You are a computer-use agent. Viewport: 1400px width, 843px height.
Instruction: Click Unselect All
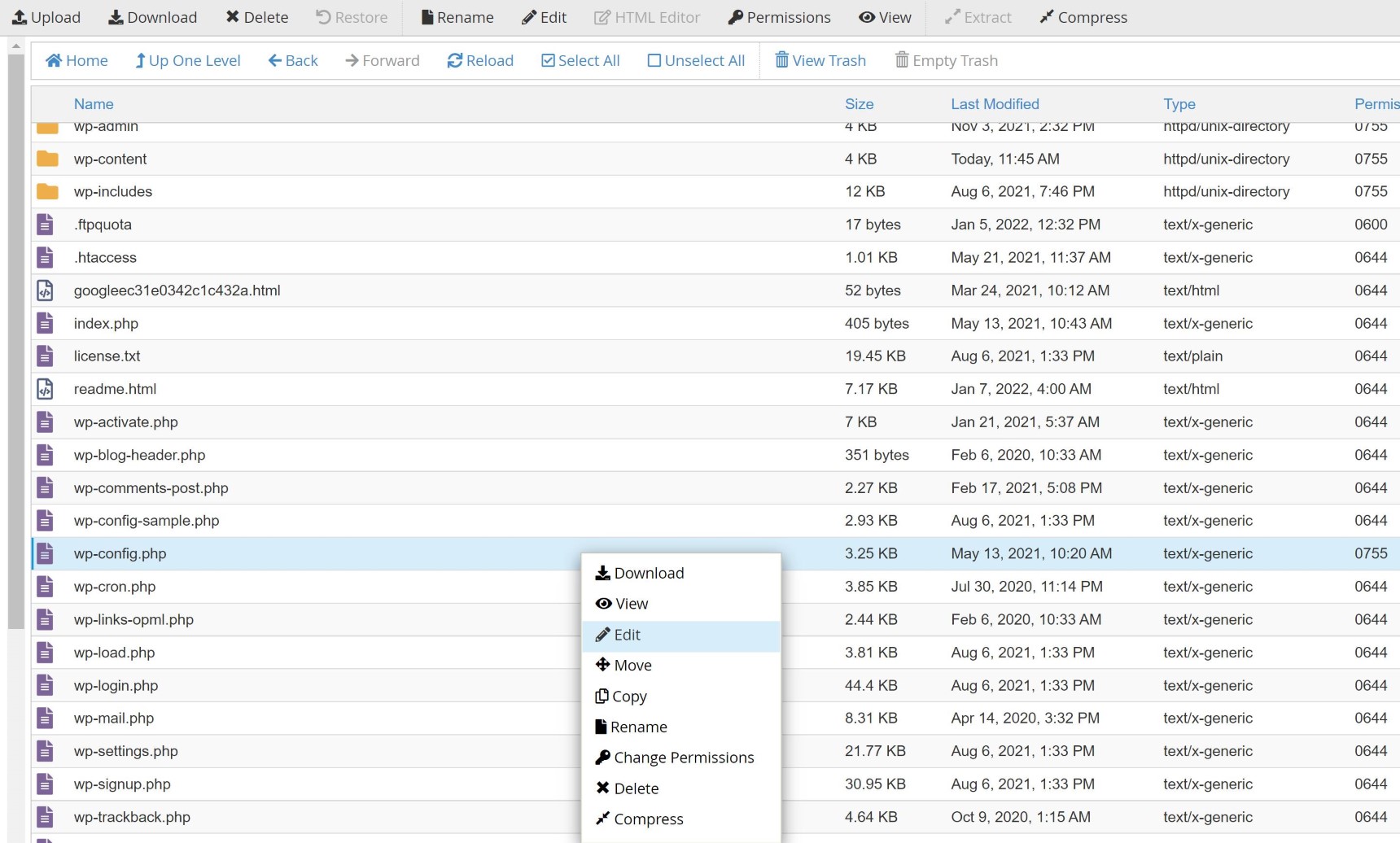(696, 60)
